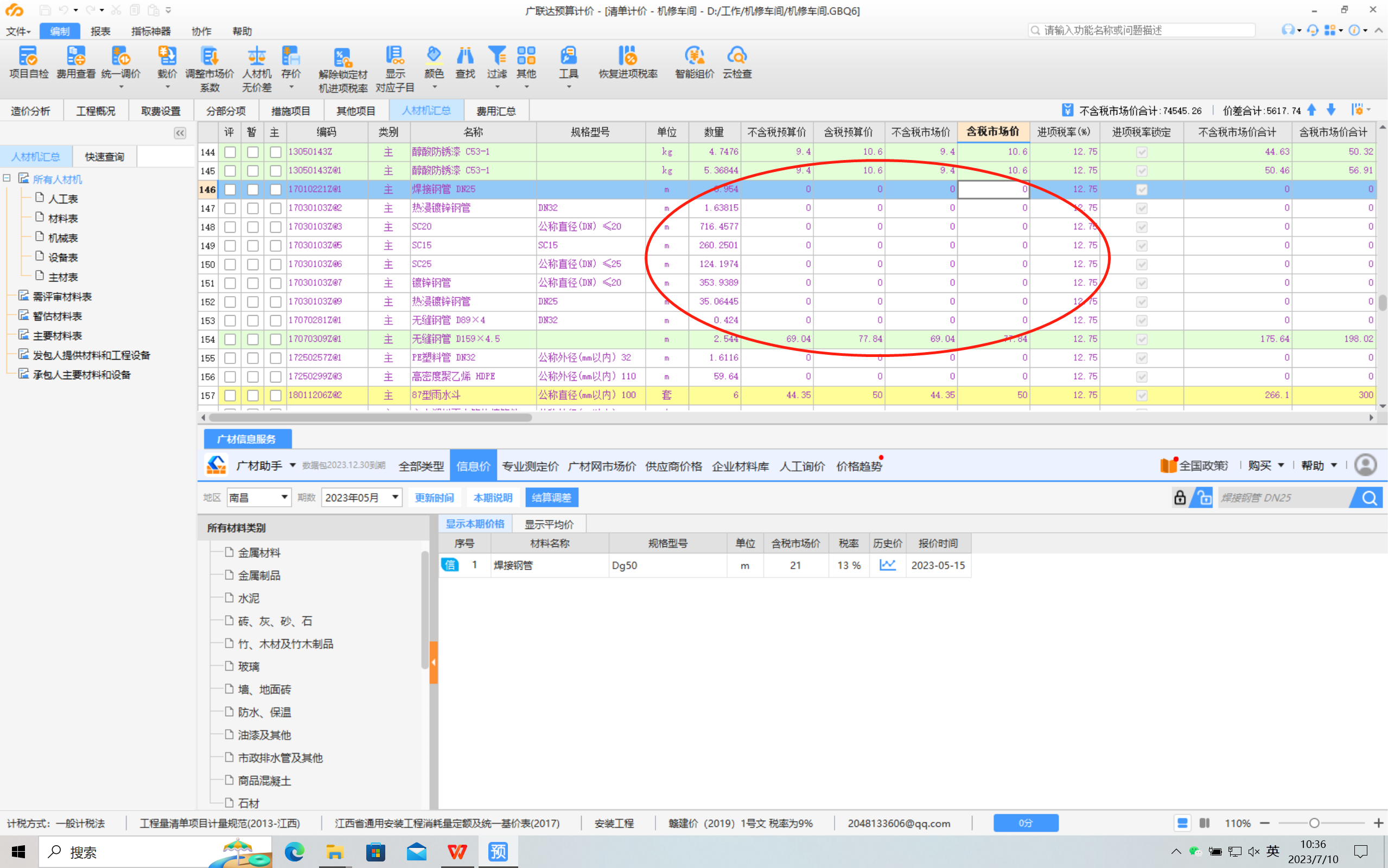Open Microsoft Edge from the taskbar
This screenshot has width=1388, height=868.
click(295, 852)
